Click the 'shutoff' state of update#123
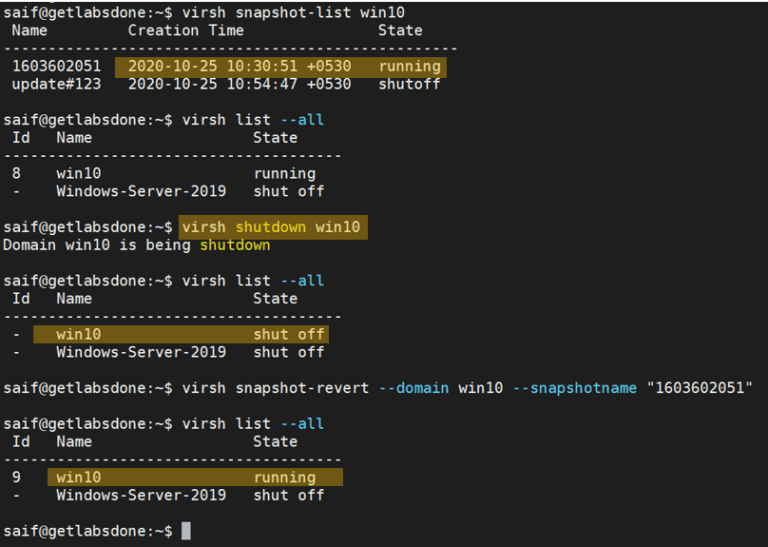The image size is (768, 547). tap(409, 84)
